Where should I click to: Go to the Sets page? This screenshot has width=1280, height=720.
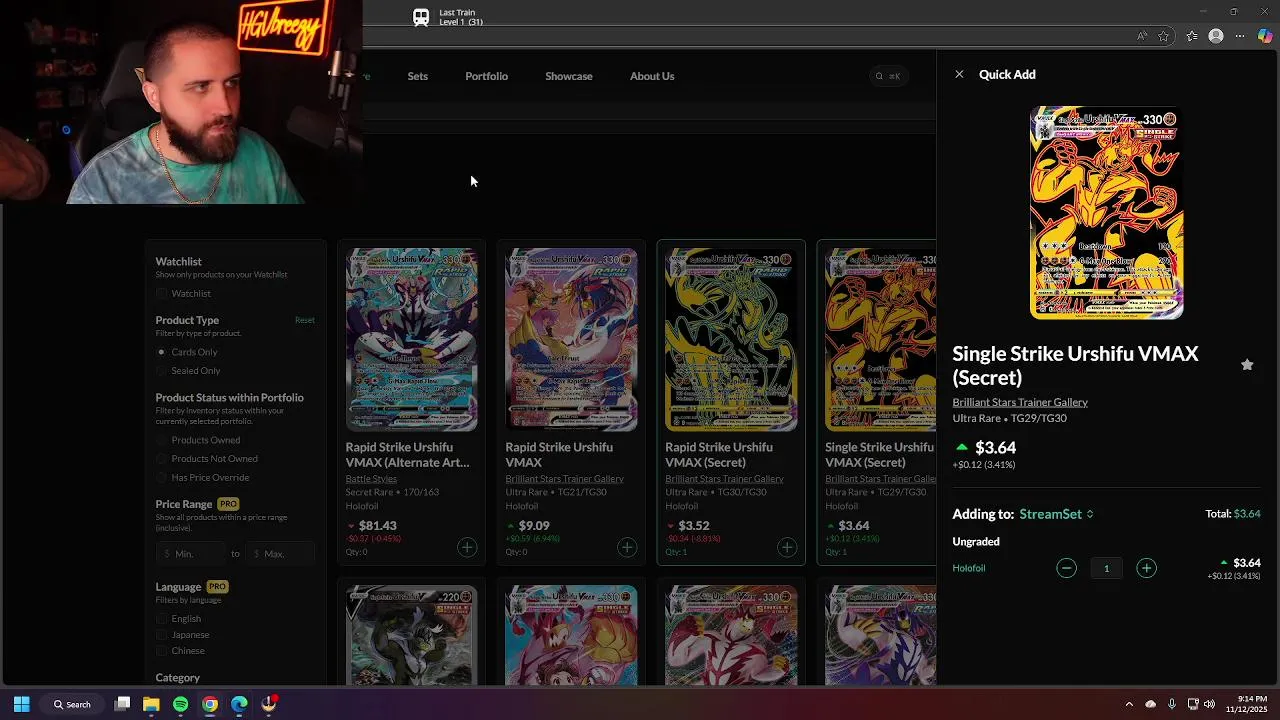pyautogui.click(x=417, y=76)
